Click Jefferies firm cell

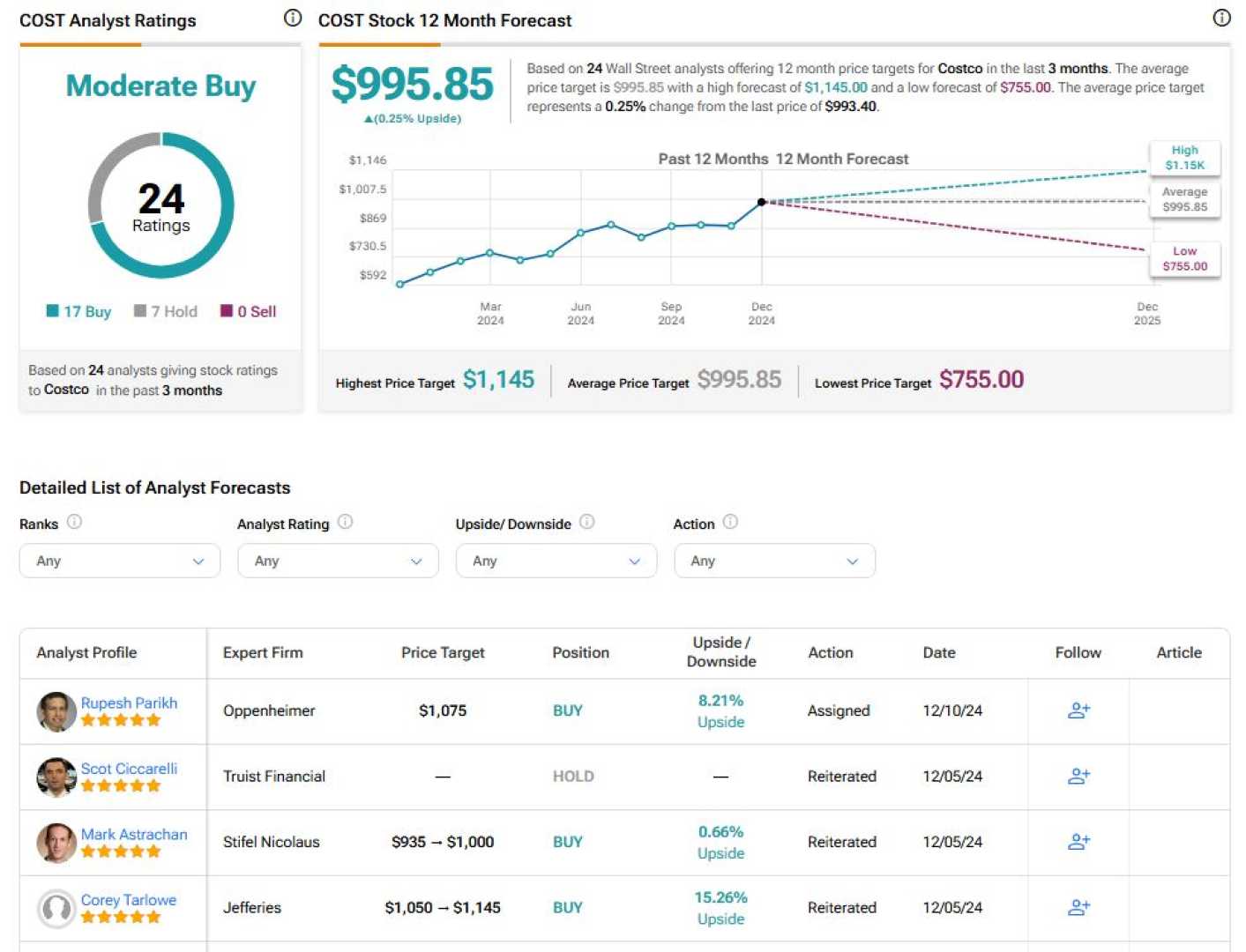tap(252, 908)
